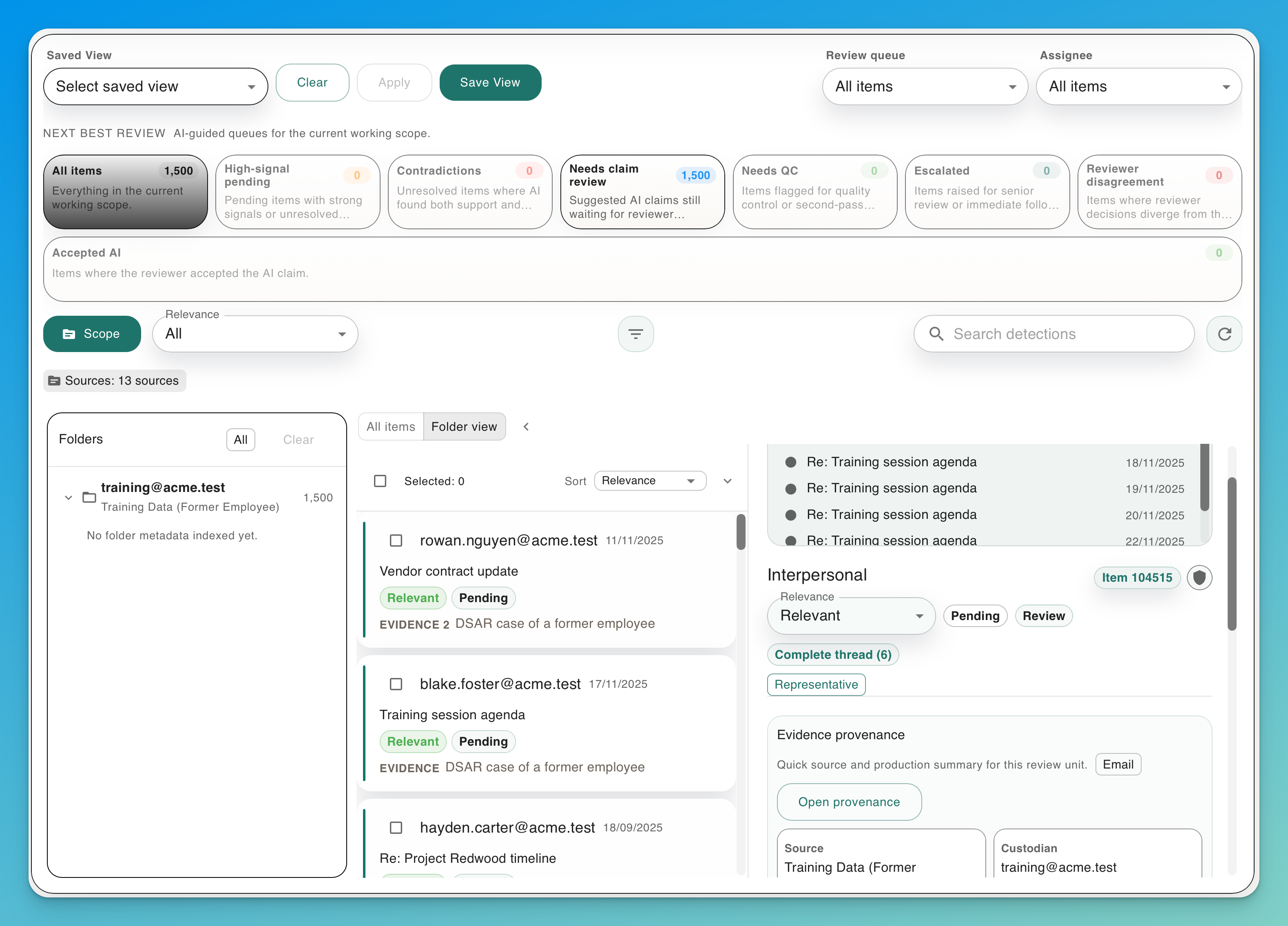This screenshot has height=926, width=1288.
Task: Click the Save View button
Action: [489, 82]
